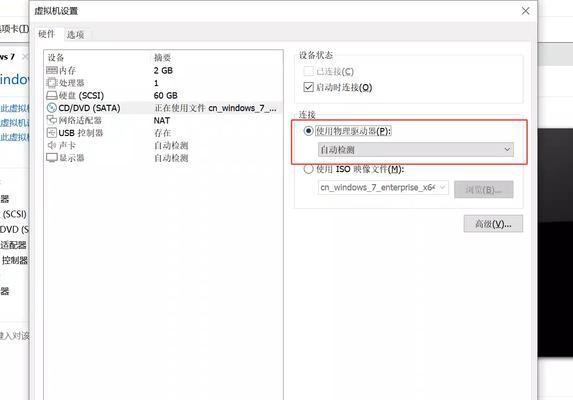Select the CD/DVD (SATA) disc icon

pyautogui.click(x=52, y=108)
